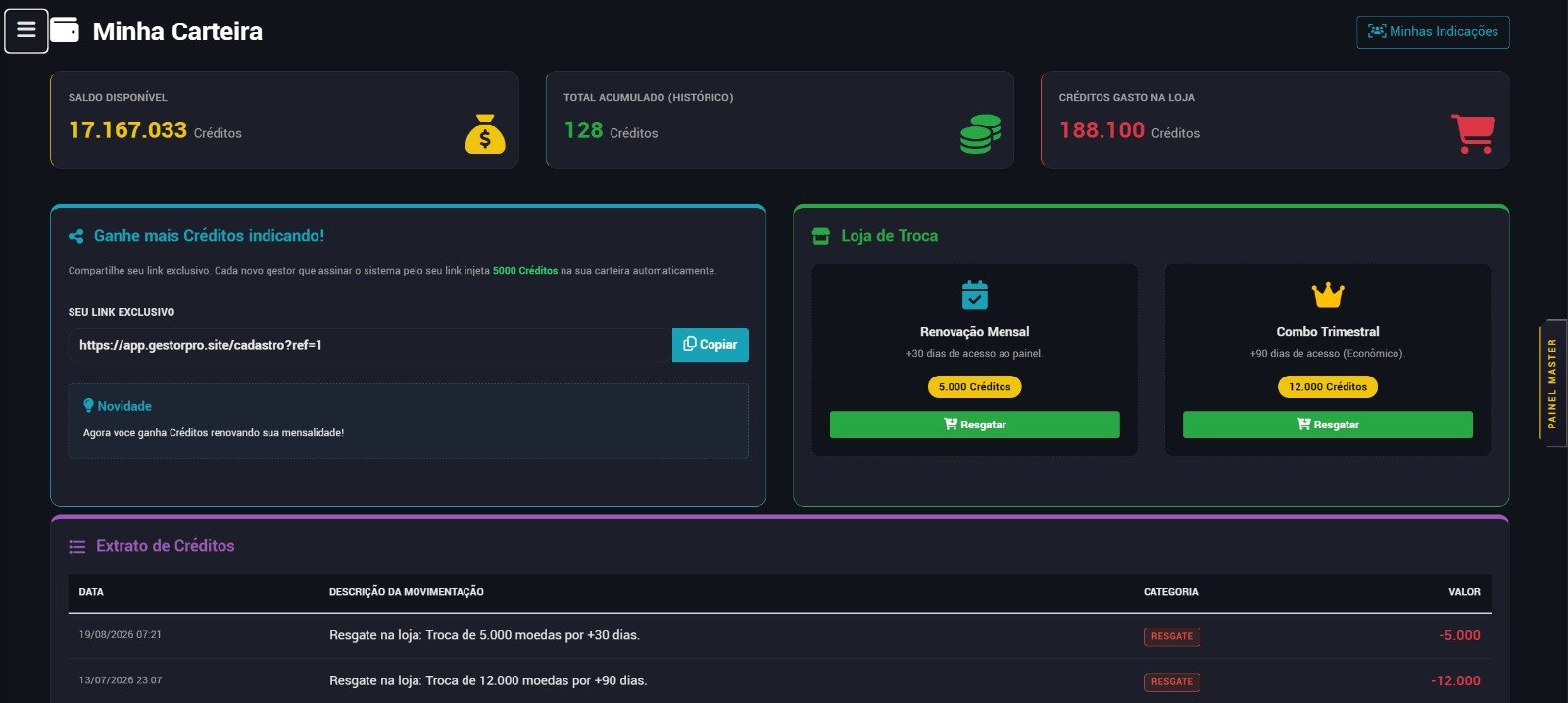Click the yellow money bag icon
This screenshot has height=703, width=1568.
[485, 134]
